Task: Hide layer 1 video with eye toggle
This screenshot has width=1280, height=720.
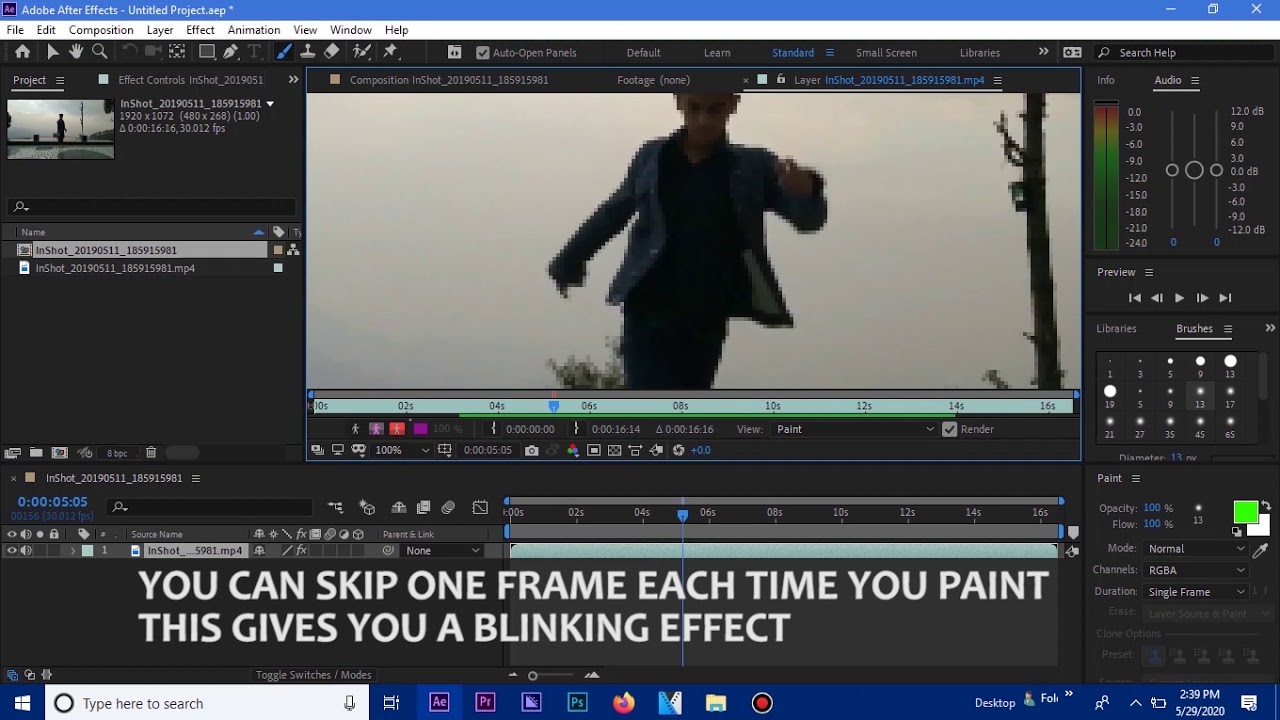Action: tap(12, 550)
